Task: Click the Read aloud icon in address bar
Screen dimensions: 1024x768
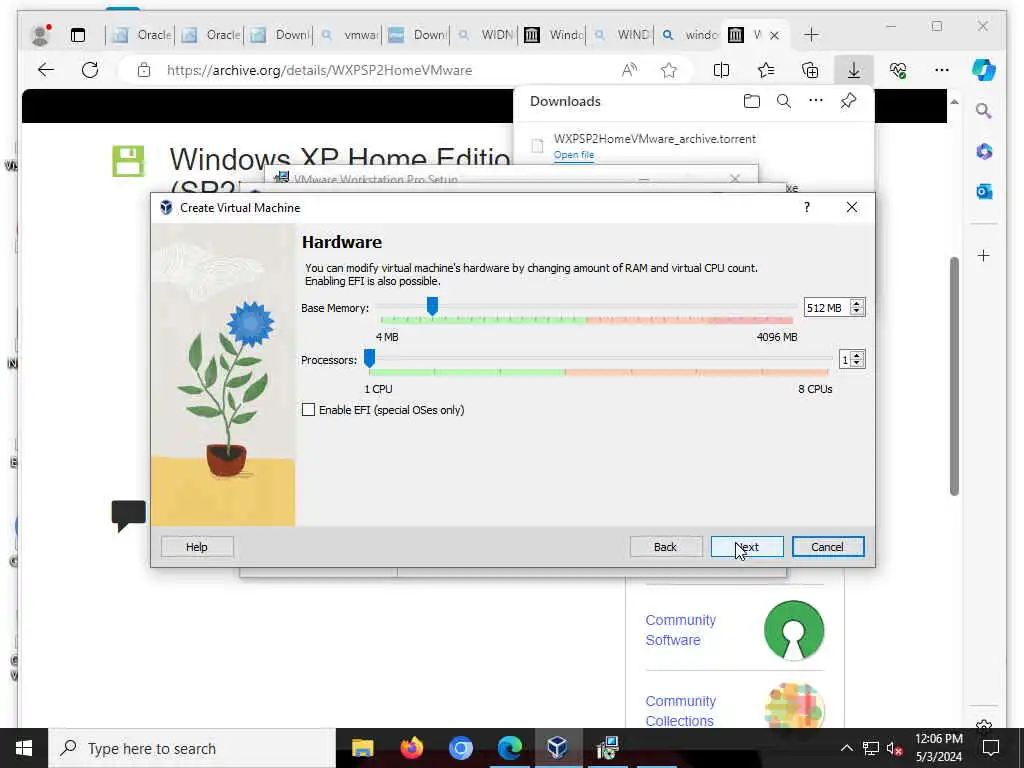Action: pos(629,70)
